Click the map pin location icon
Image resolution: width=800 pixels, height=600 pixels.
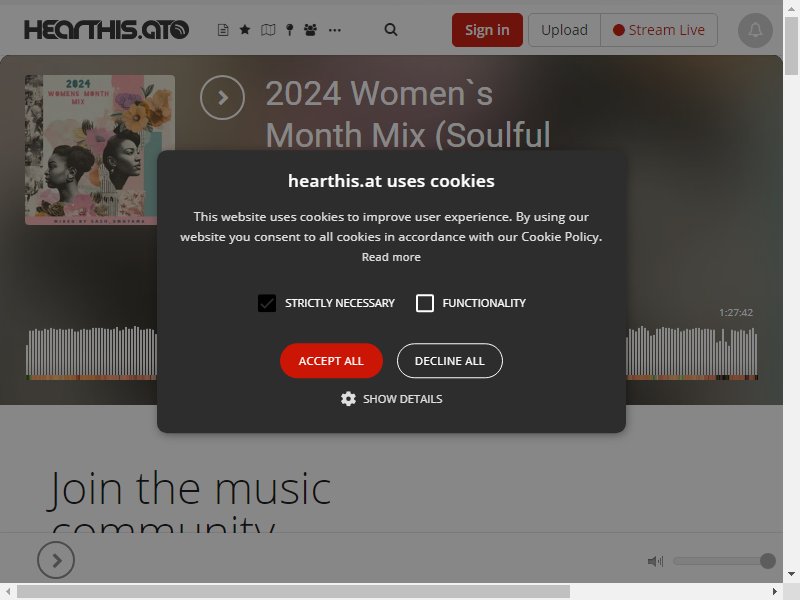[289, 30]
